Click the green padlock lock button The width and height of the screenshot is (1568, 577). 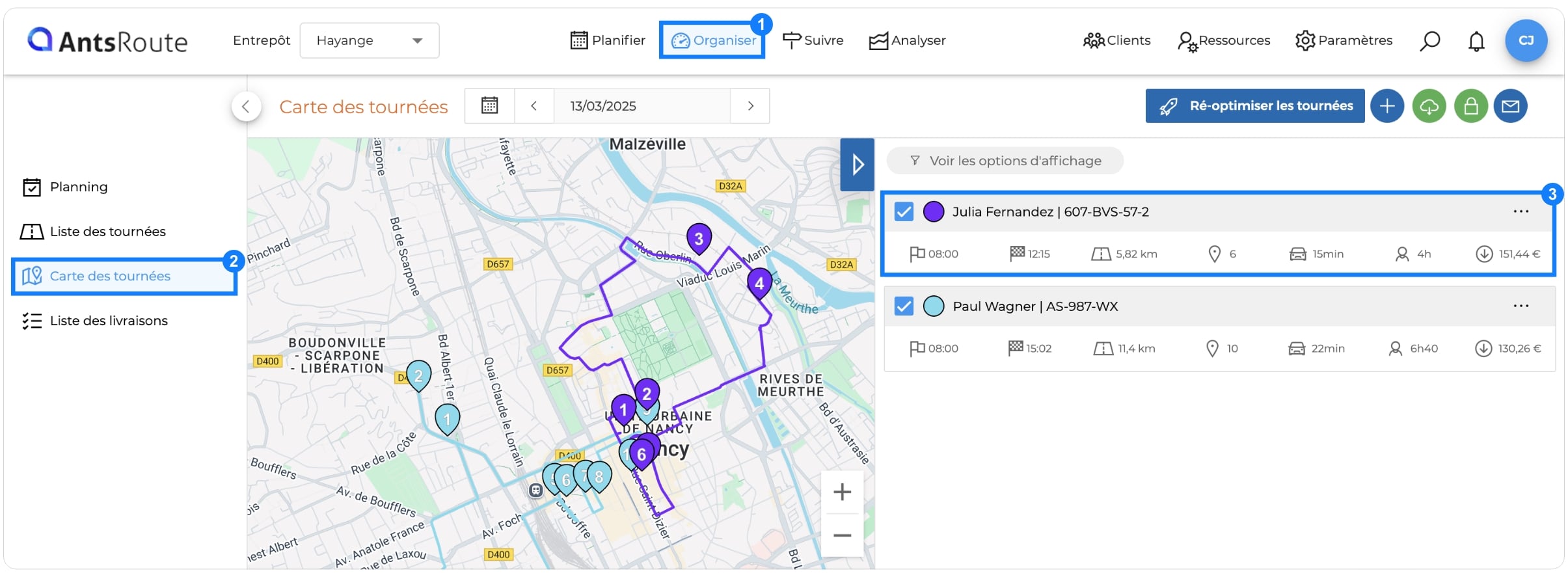pyautogui.click(x=1470, y=105)
